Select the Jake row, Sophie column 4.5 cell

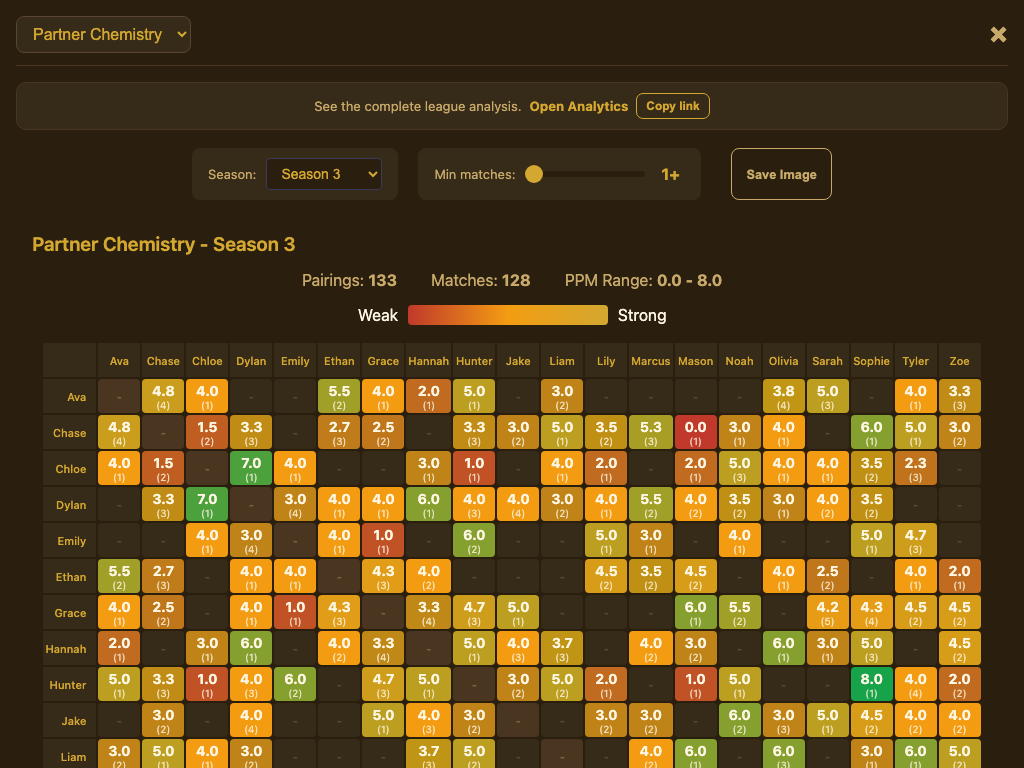[x=871, y=720]
